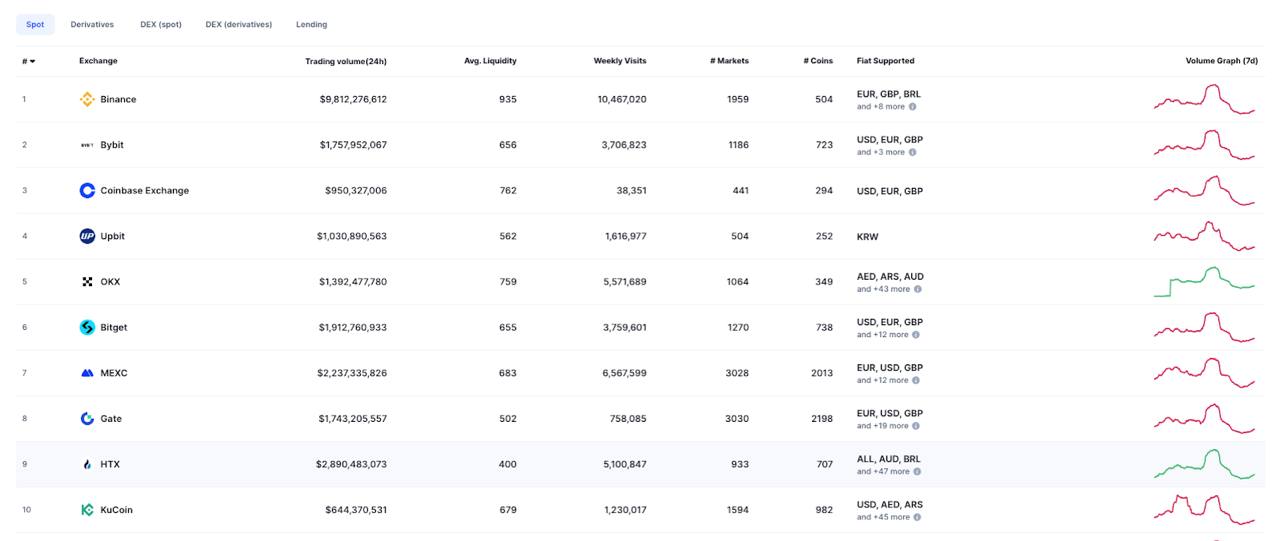Open the HTX exchange name link
This screenshot has width=1280, height=541.
point(110,464)
